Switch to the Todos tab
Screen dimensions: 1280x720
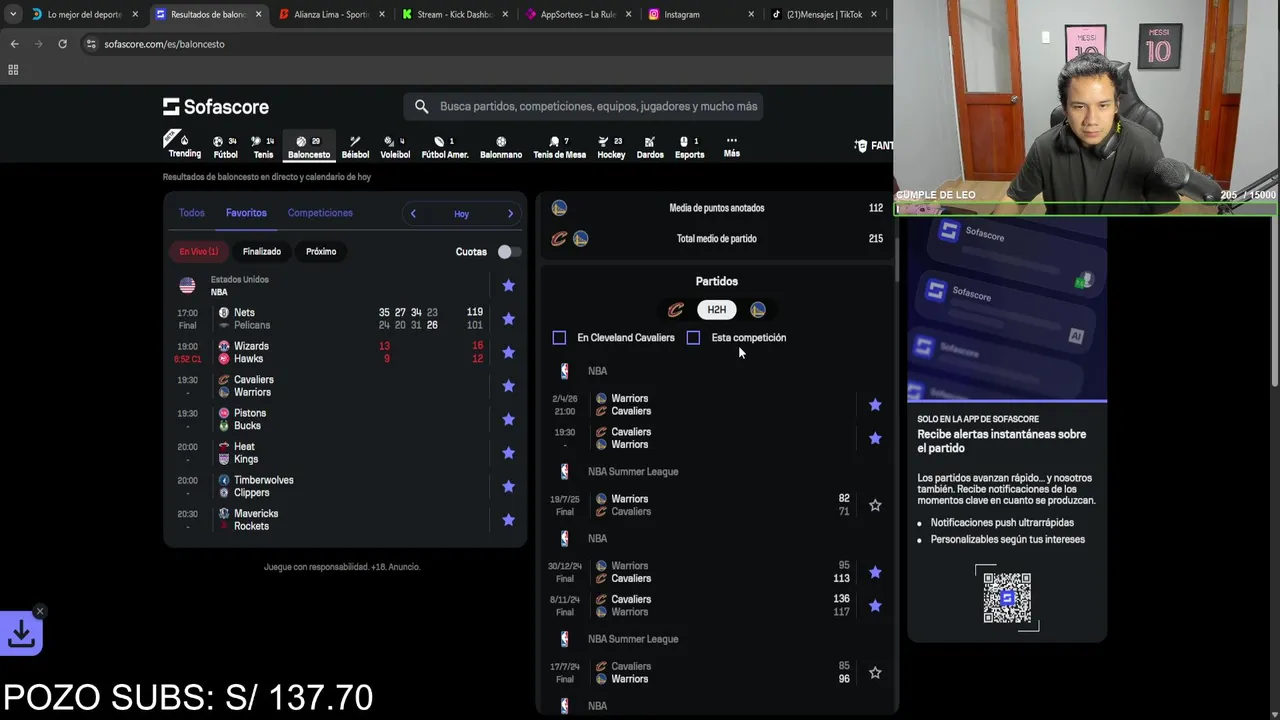tap(191, 213)
